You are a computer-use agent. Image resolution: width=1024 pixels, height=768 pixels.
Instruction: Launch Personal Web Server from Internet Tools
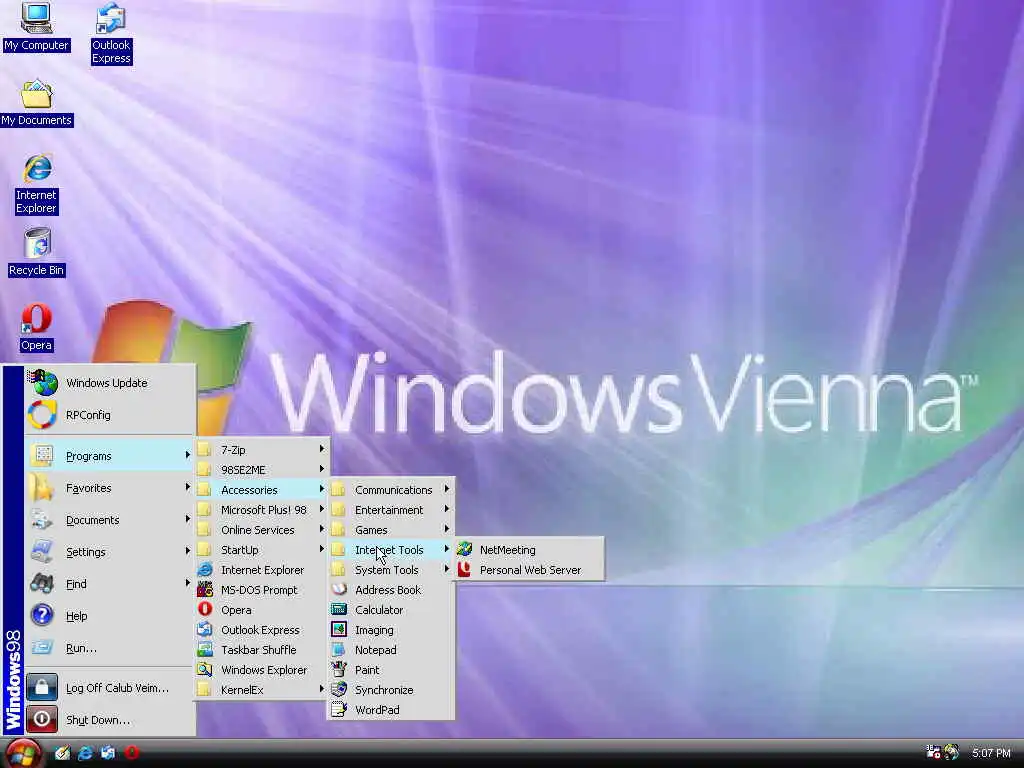pyautogui.click(x=530, y=569)
